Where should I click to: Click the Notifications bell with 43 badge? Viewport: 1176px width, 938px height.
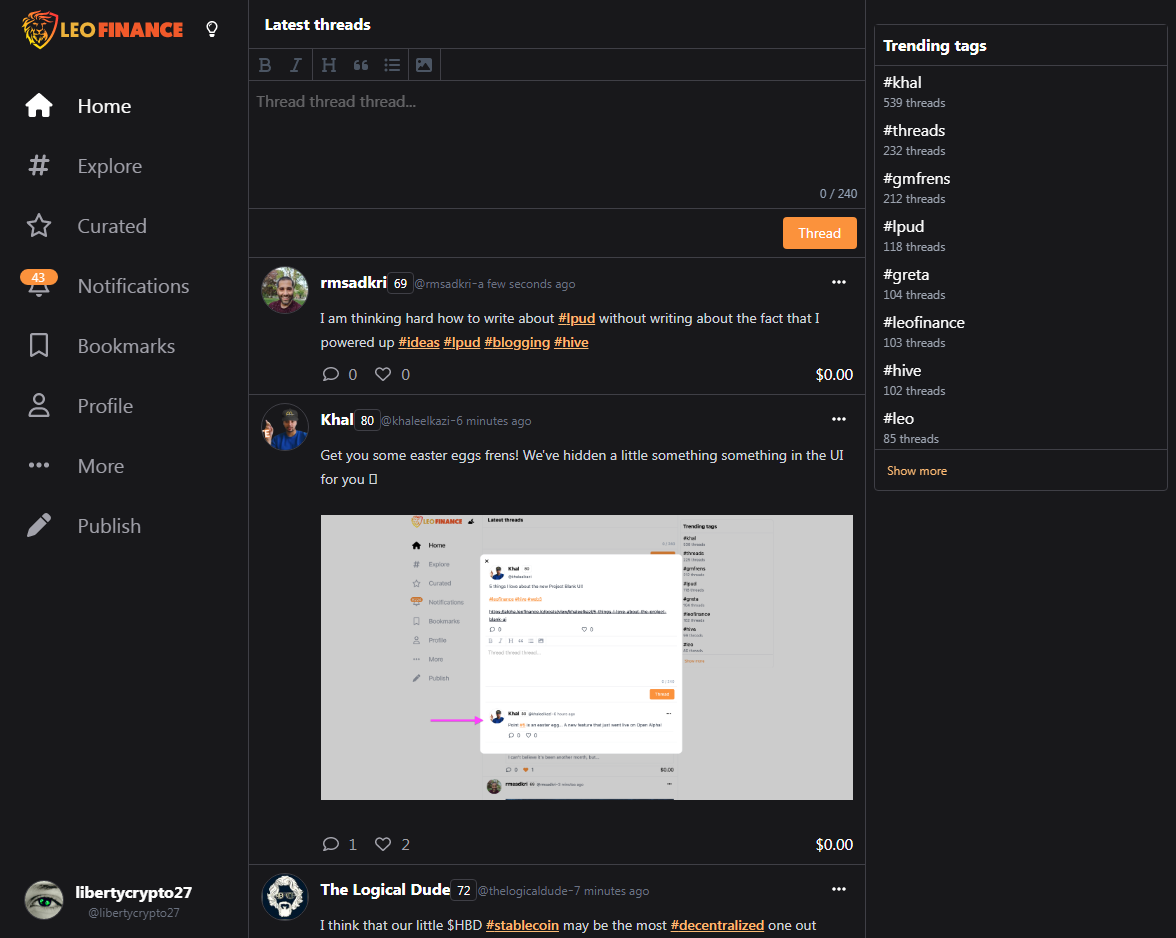pyautogui.click(x=39, y=284)
